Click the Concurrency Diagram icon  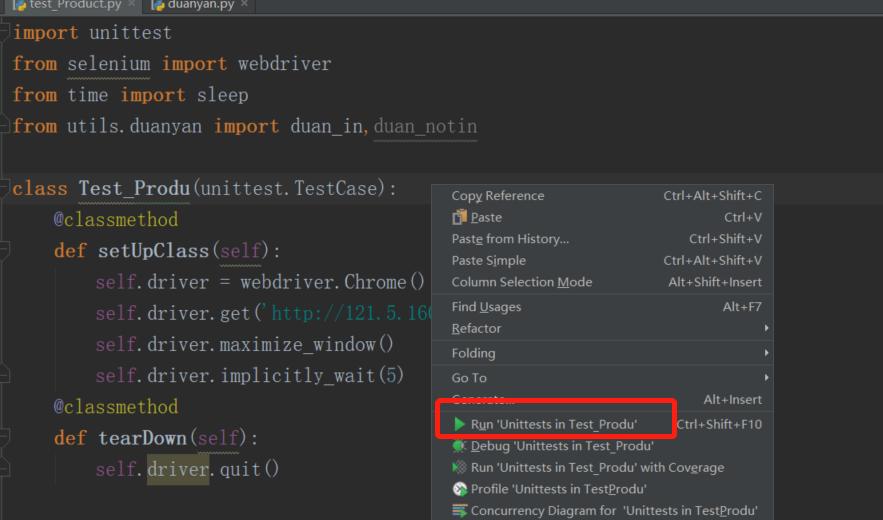[460, 510]
